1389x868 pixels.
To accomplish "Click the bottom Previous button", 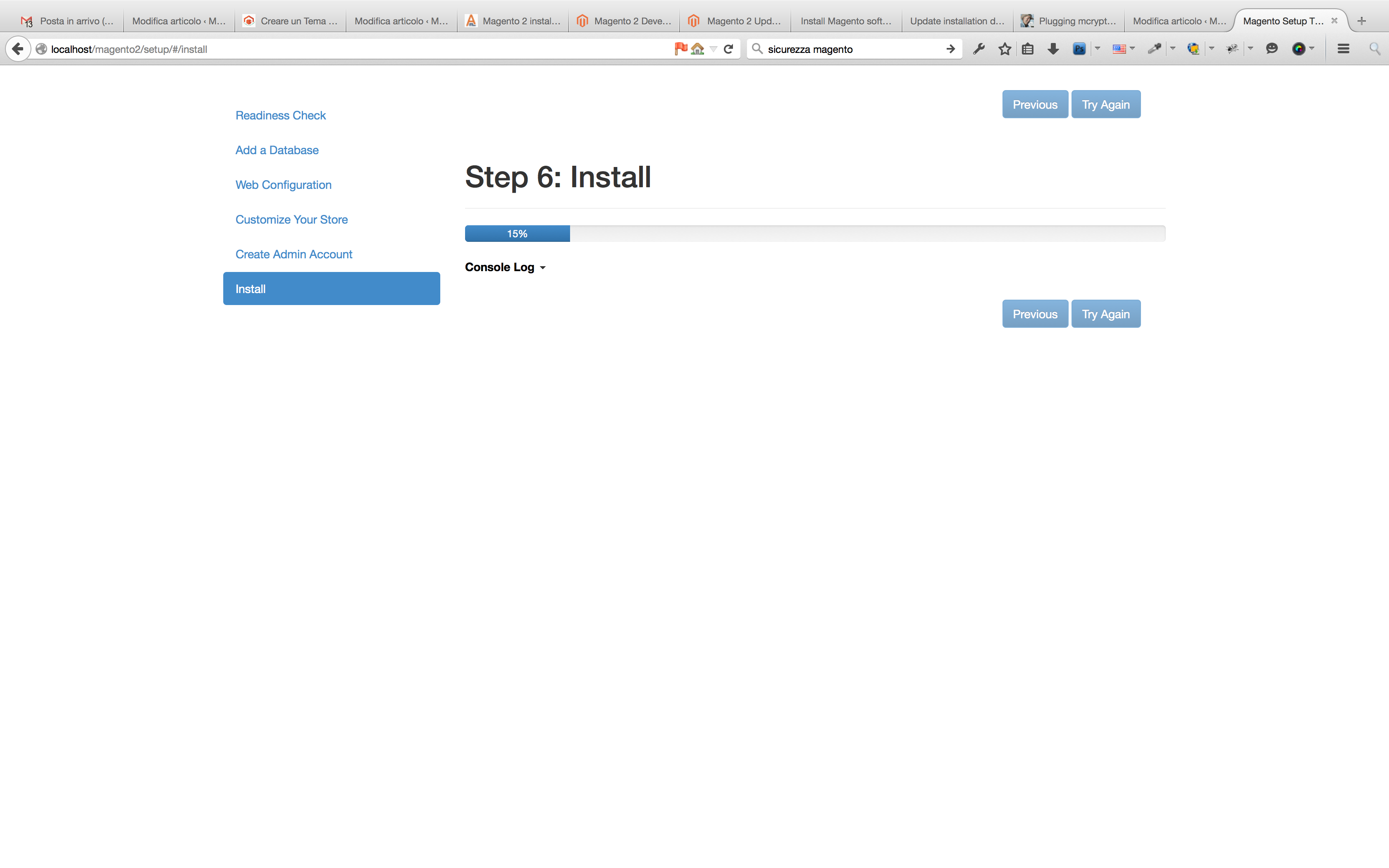I will [x=1035, y=314].
